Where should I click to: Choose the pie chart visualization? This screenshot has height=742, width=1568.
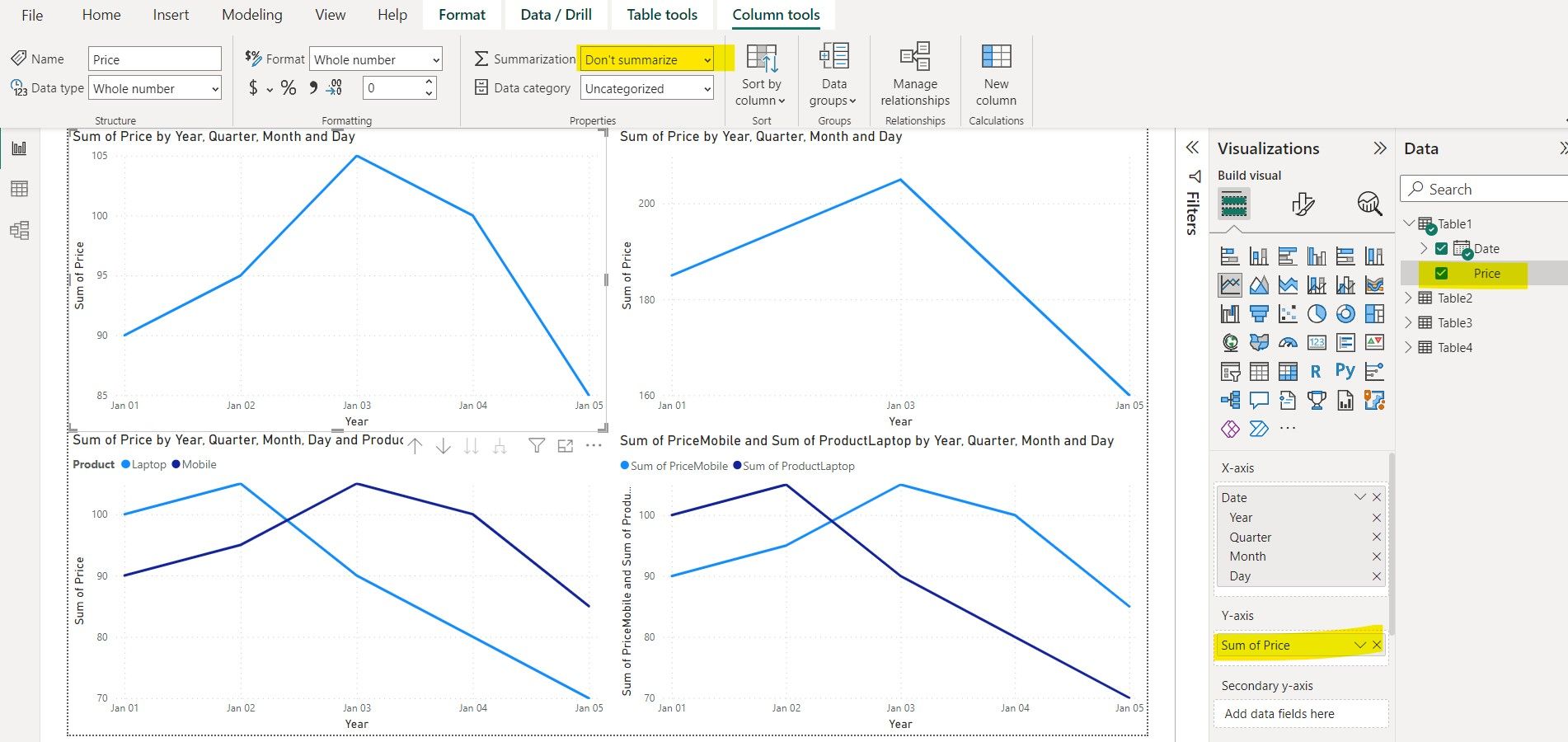click(x=1317, y=313)
